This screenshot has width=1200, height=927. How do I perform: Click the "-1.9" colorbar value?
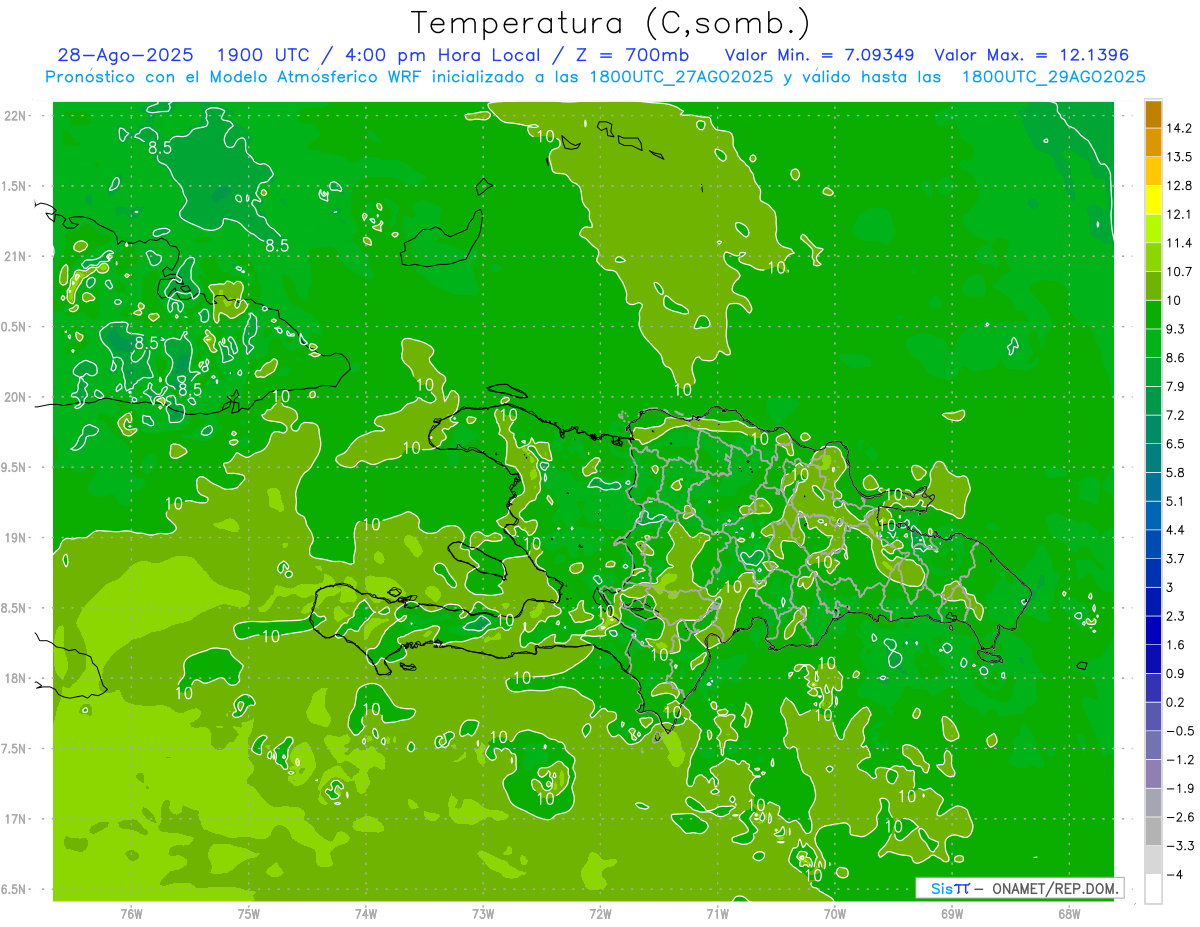pyautogui.click(x=1180, y=789)
